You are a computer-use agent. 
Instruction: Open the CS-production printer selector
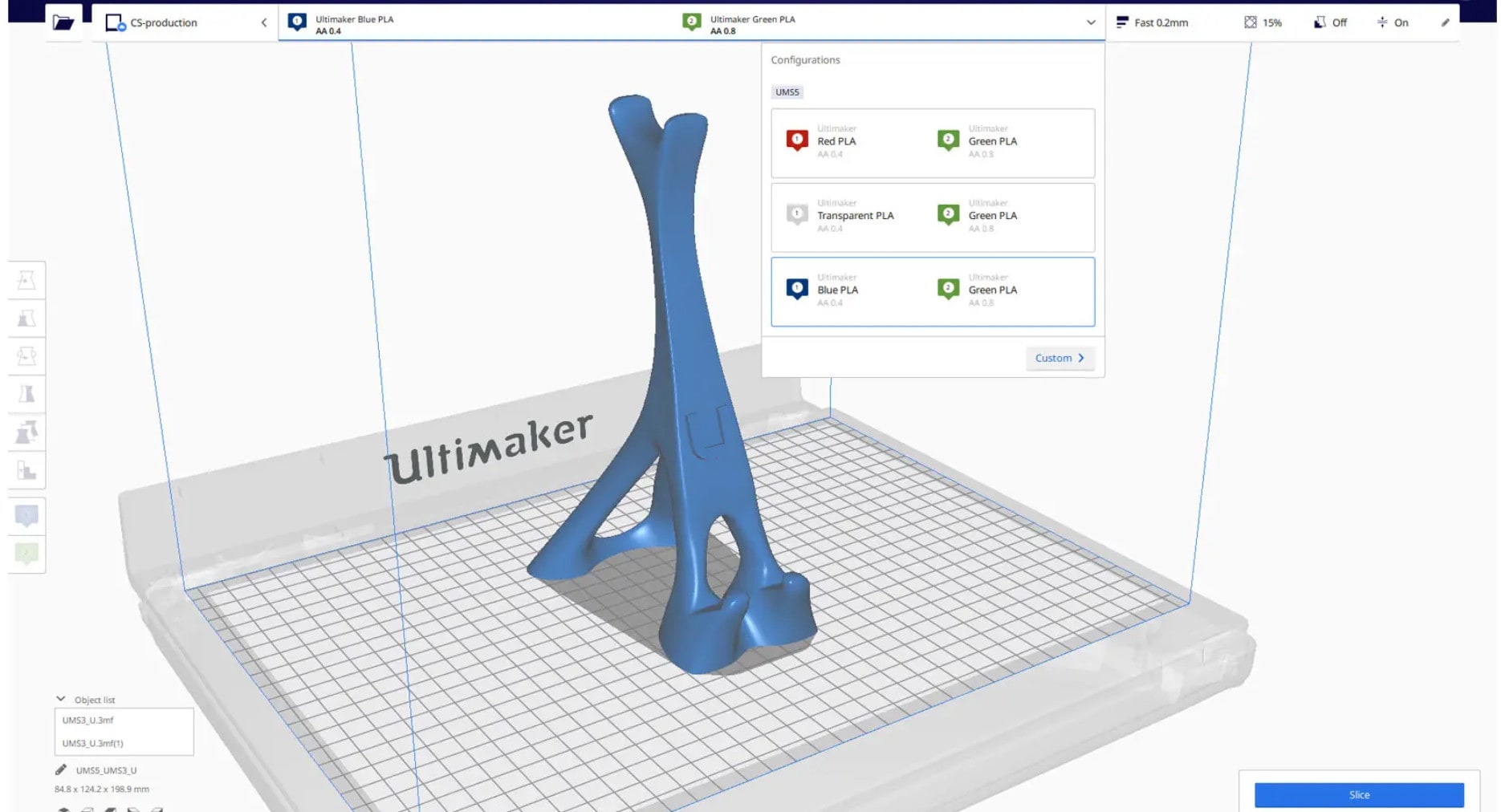[185, 22]
